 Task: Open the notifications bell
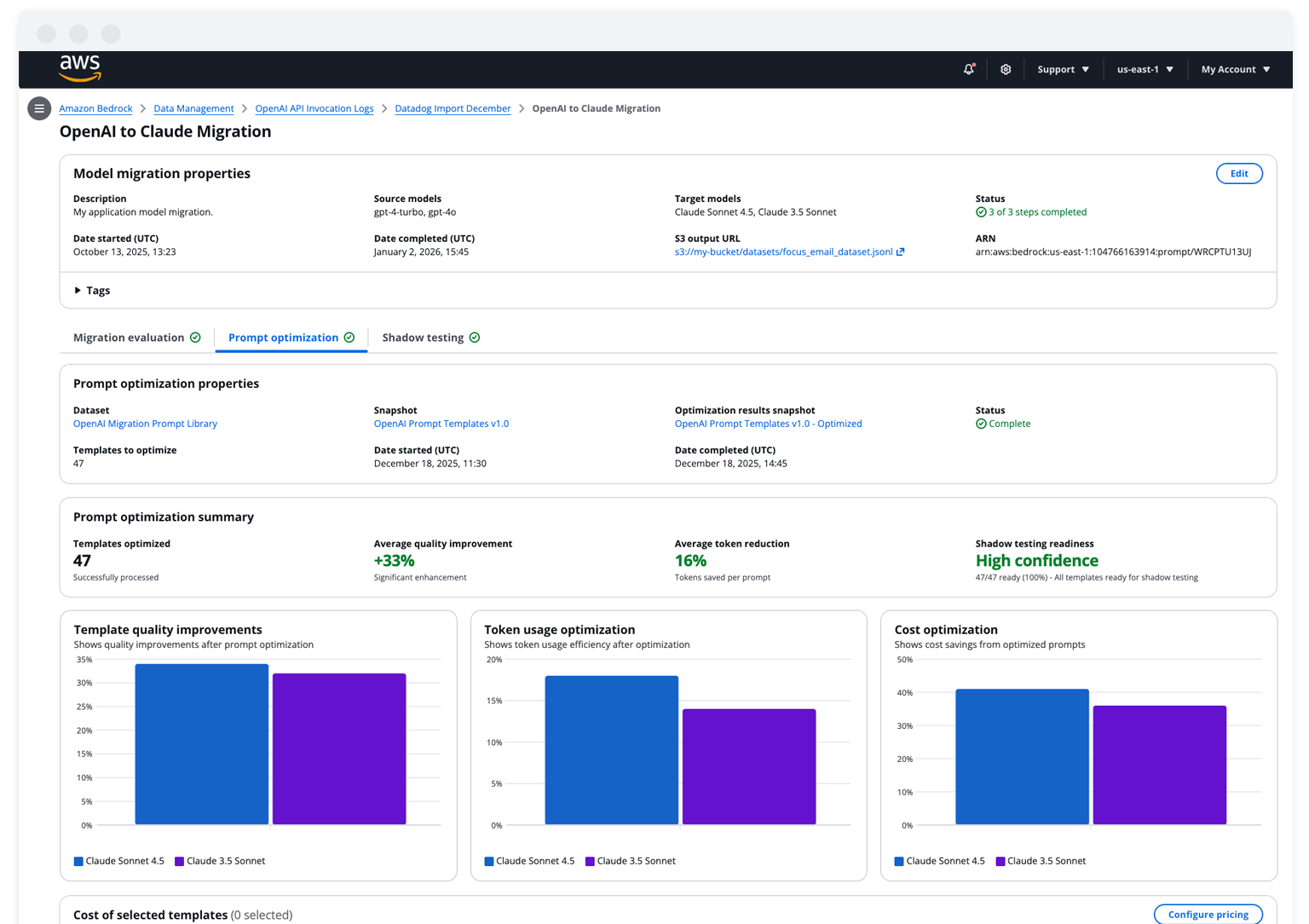[x=969, y=69]
